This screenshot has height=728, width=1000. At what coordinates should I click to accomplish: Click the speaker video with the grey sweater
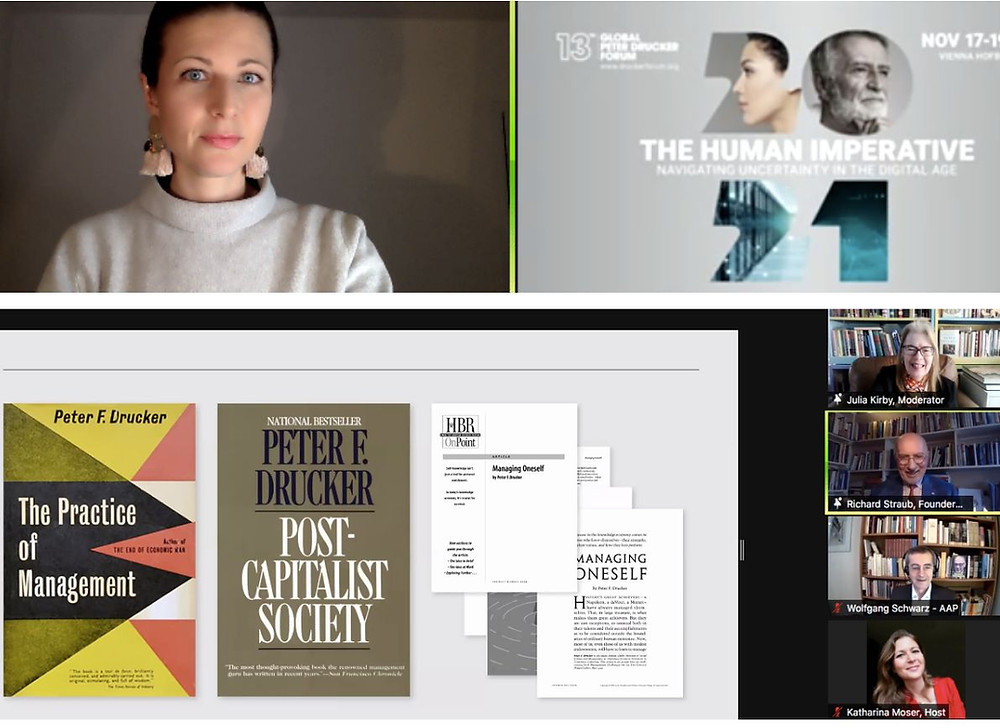click(x=255, y=146)
